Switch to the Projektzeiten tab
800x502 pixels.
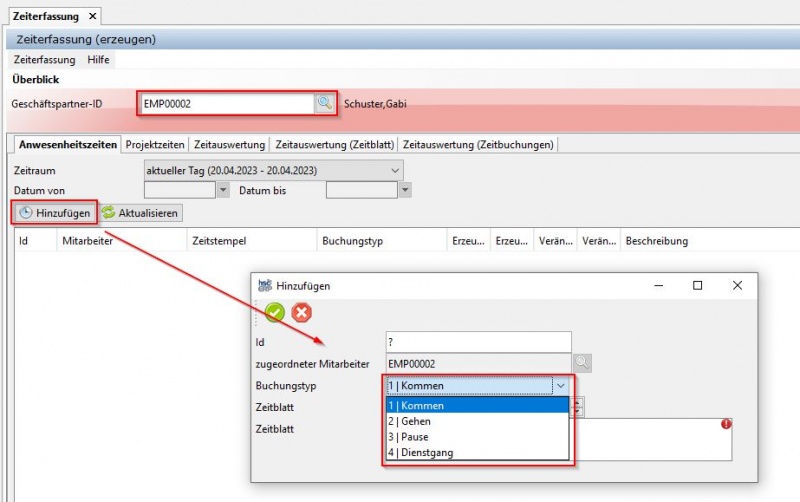click(155, 144)
